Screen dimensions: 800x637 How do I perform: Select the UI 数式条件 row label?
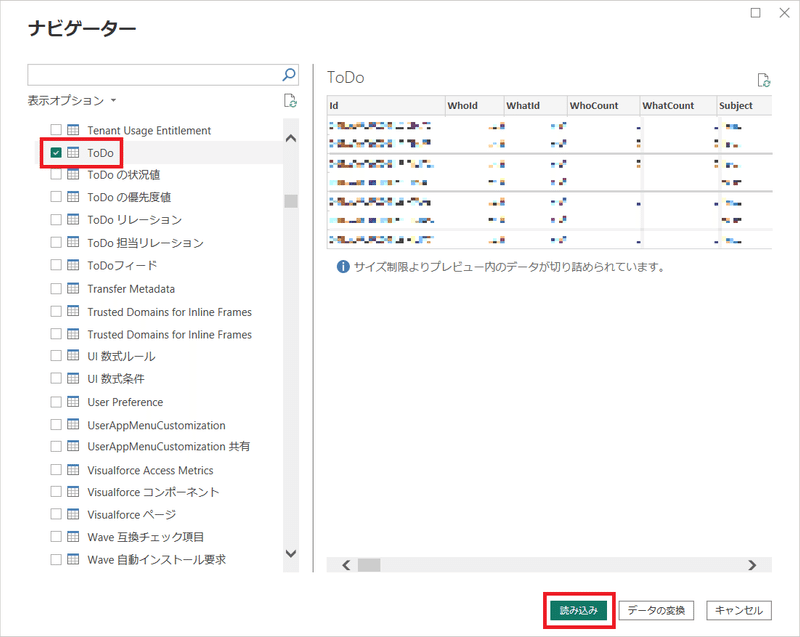pyautogui.click(x=116, y=378)
